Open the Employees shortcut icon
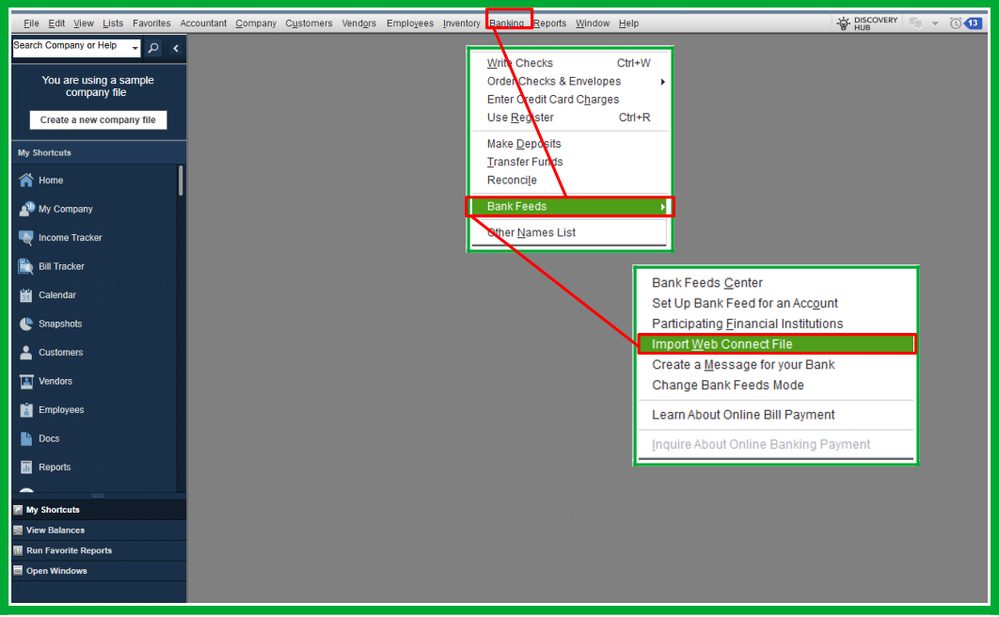The image size is (999, 617). 26,410
